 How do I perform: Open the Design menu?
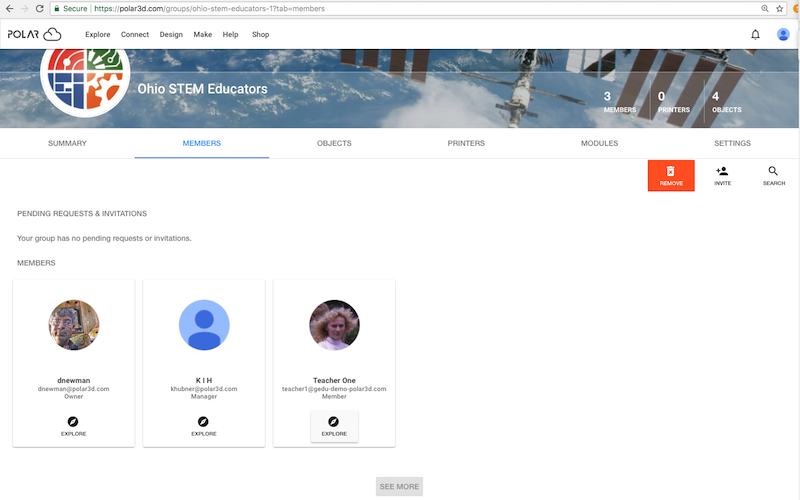[x=171, y=34]
